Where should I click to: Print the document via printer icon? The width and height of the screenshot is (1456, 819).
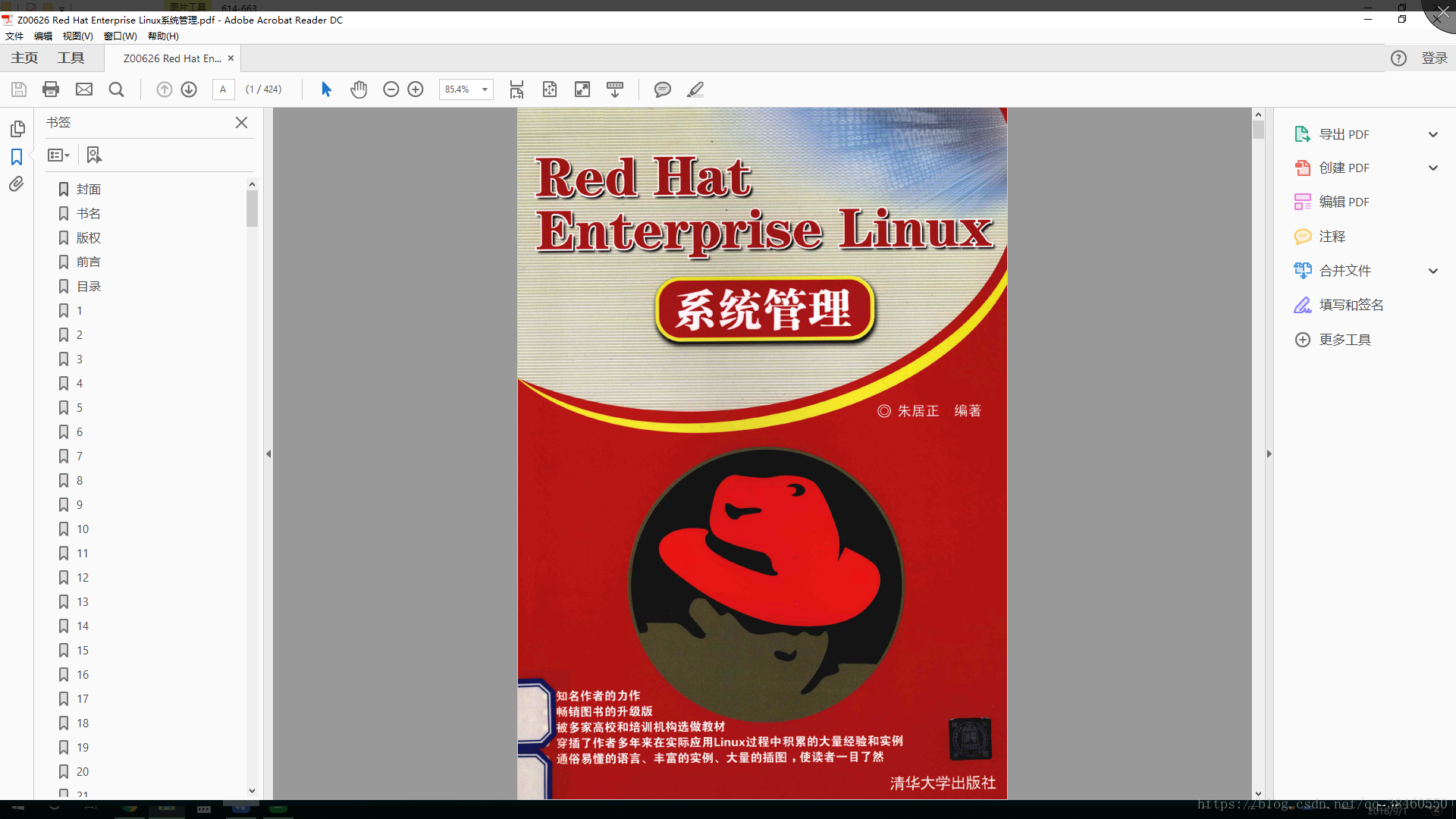pyautogui.click(x=51, y=89)
